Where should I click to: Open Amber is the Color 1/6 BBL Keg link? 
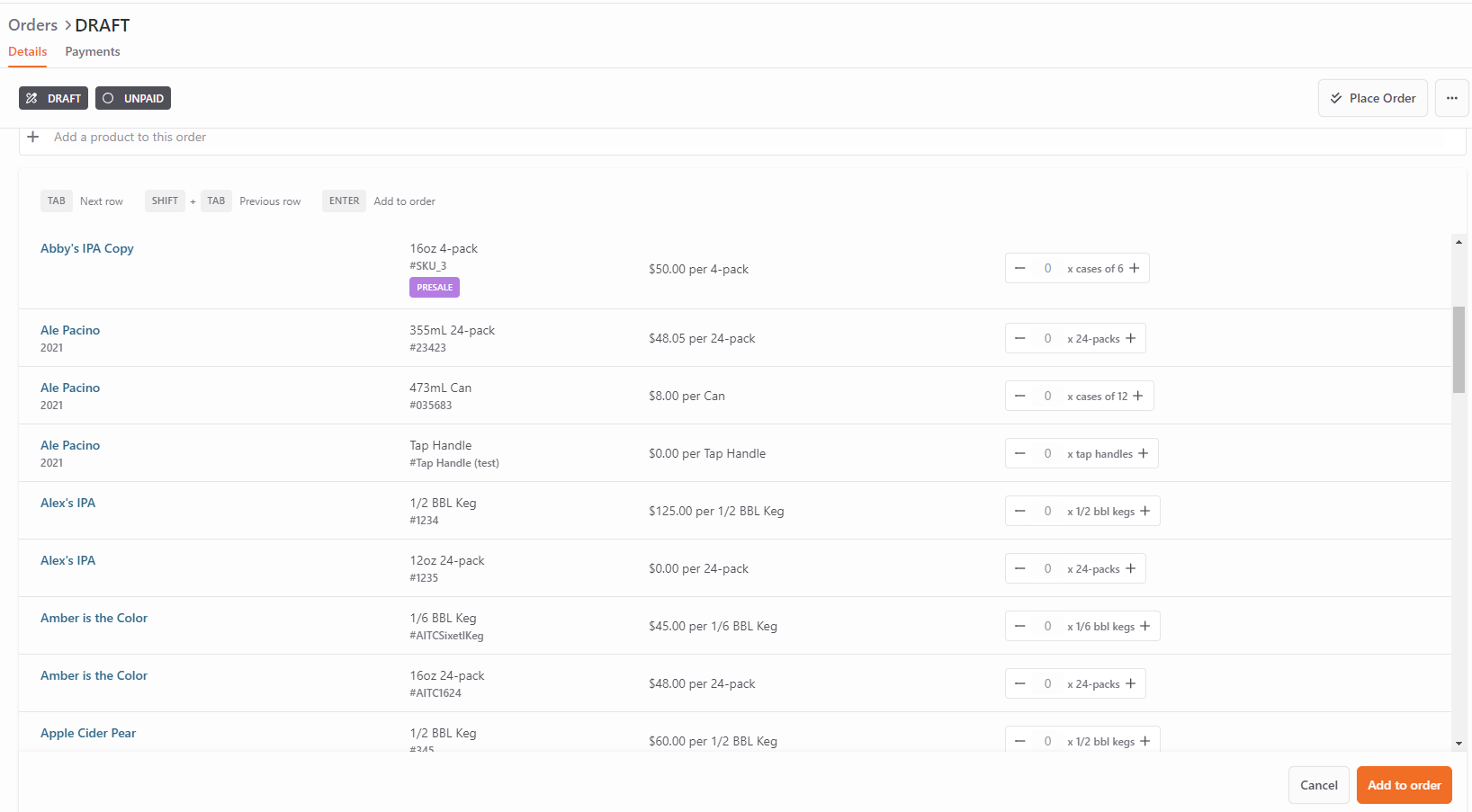(x=94, y=618)
